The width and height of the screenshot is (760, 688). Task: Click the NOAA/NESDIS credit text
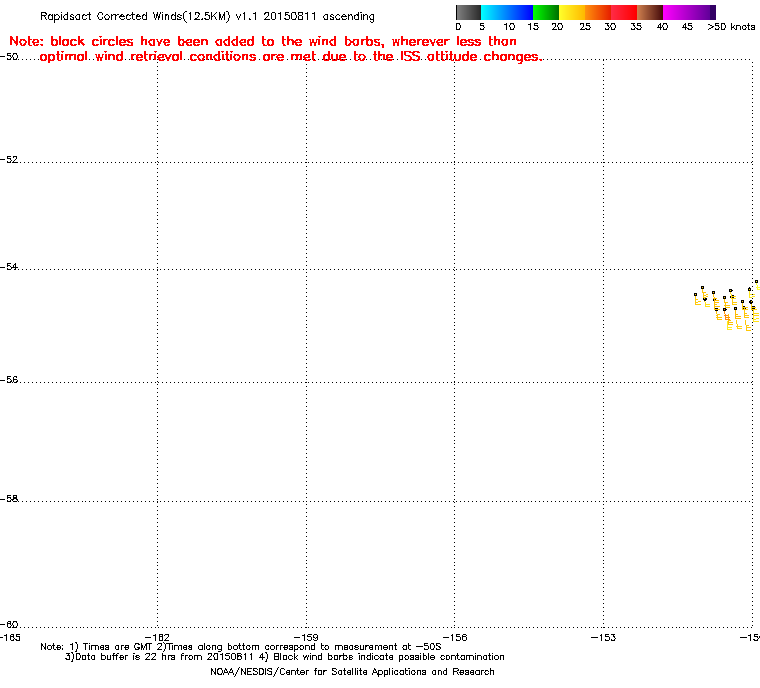352,672
